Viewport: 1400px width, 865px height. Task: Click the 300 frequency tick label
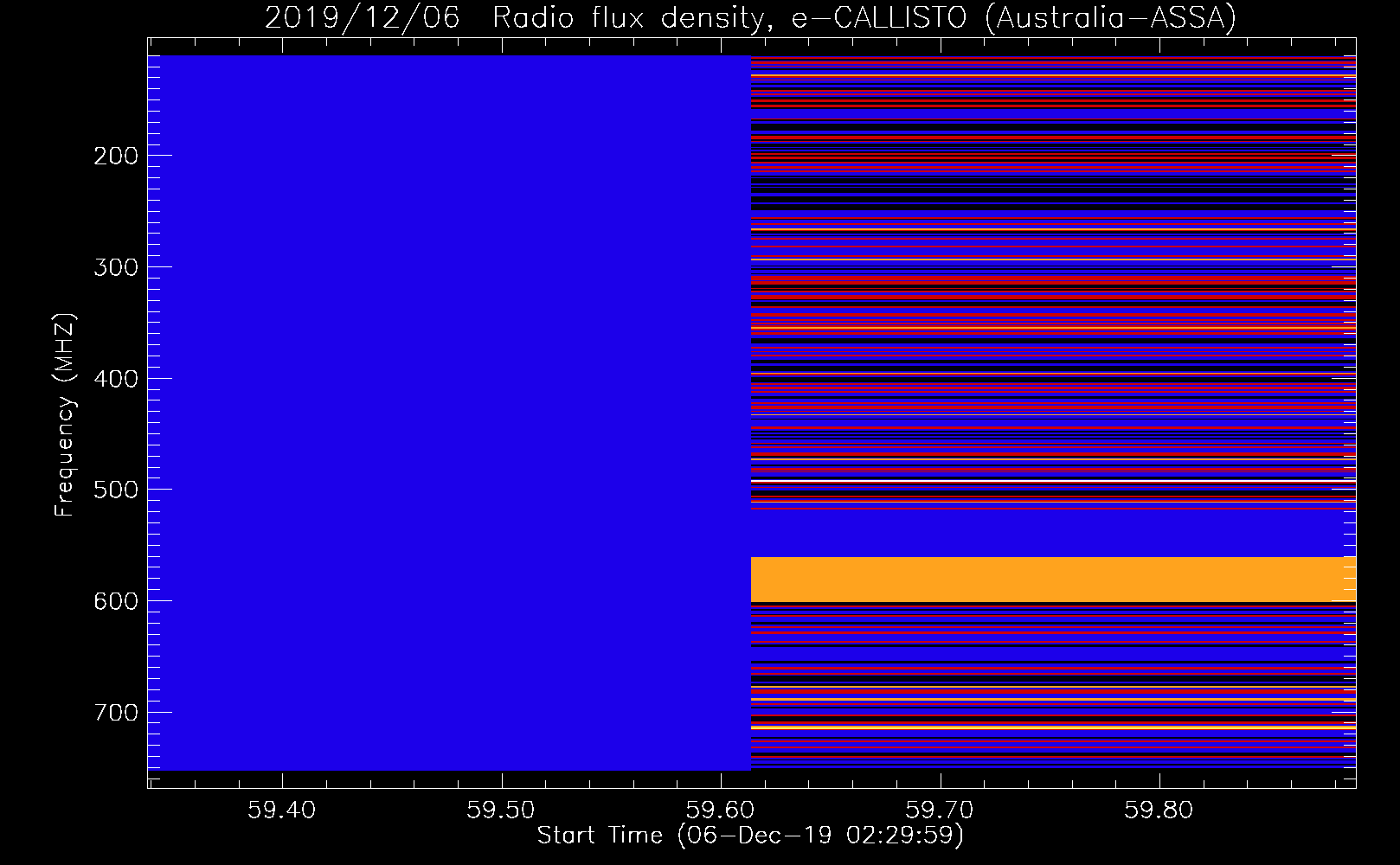click(116, 267)
